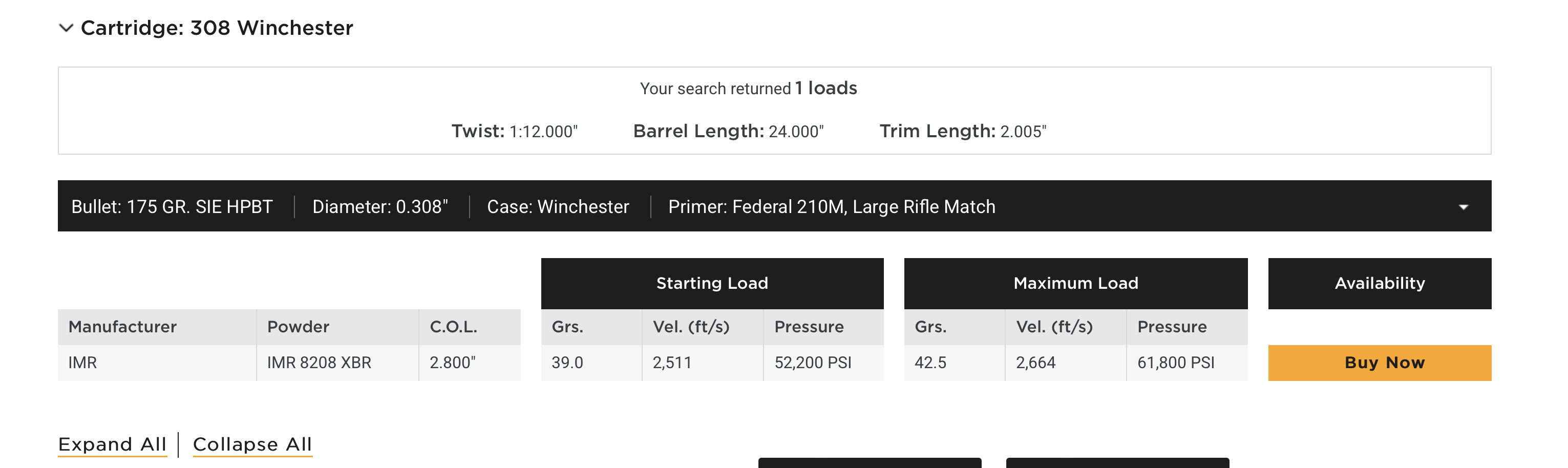Click the Availability header
The image size is (1568, 468).
1380,283
